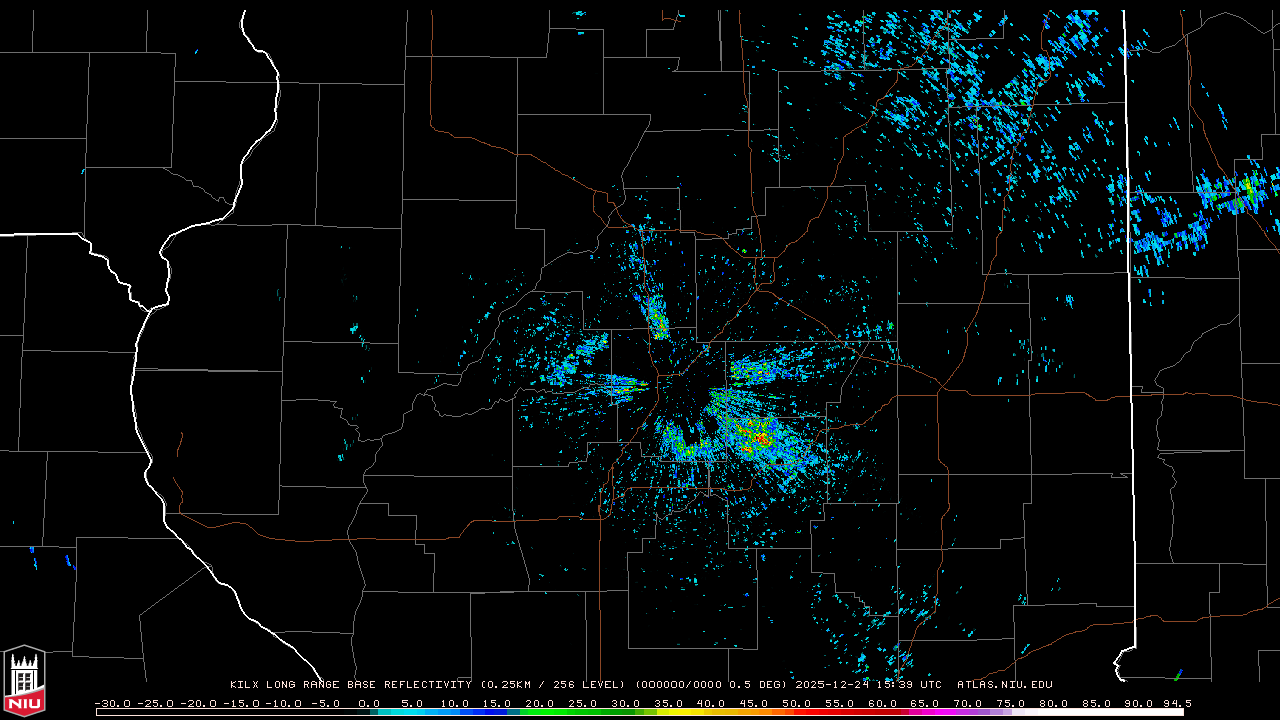Viewport: 1280px width, 720px height.
Task: Click the small green echo in bottom-right corner
Action: tap(1178, 674)
